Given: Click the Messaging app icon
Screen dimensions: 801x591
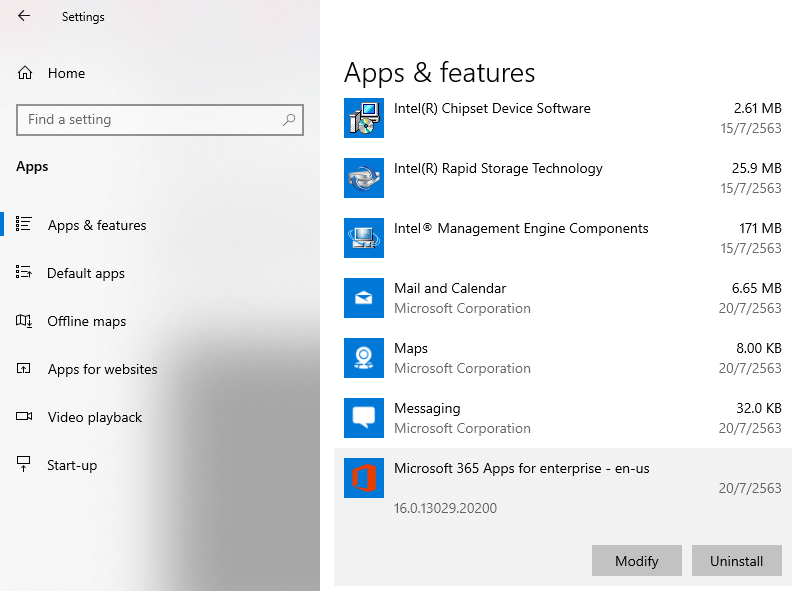Looking at the screenshot, I should coord(364,418).
